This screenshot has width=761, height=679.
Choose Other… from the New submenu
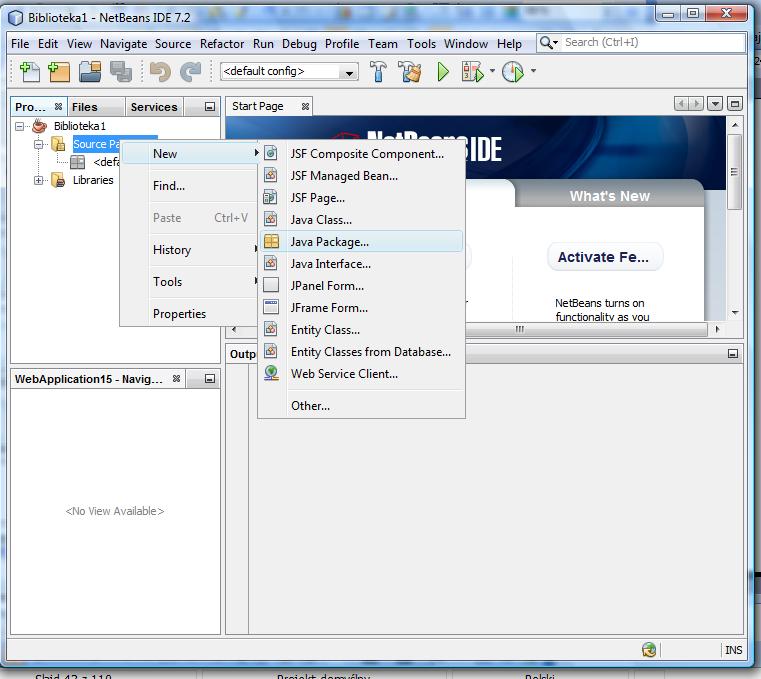point(361,405)
